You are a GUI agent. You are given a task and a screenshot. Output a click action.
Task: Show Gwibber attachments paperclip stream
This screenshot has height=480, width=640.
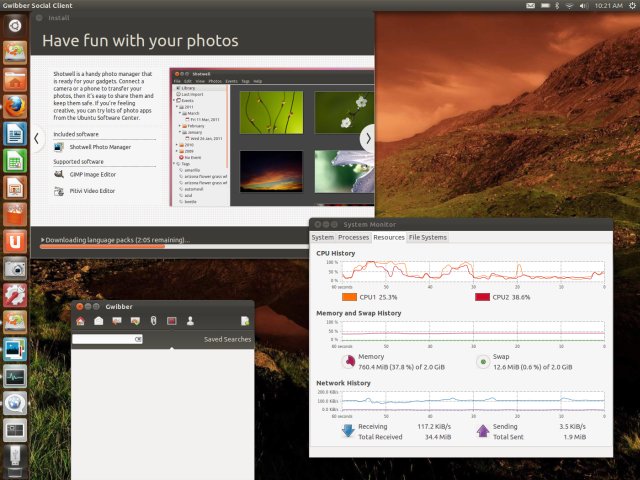pyautogui.click(x=153, y=321)
